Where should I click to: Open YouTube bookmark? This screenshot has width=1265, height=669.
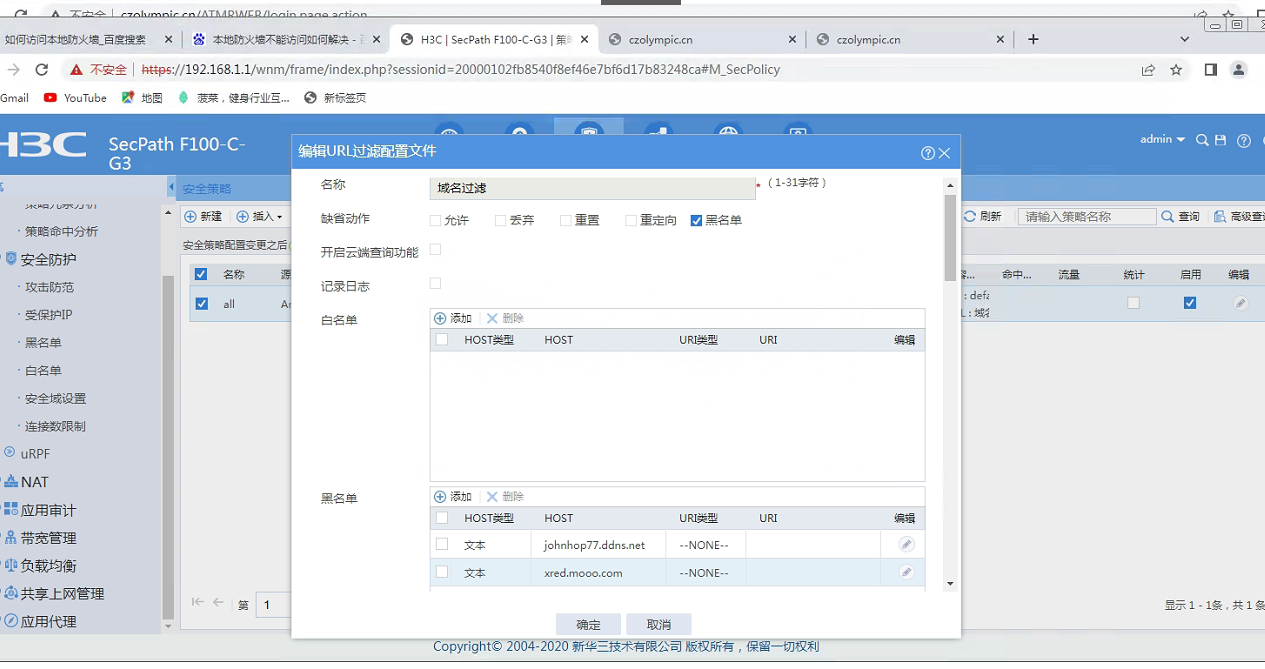(x=75, y=98)
